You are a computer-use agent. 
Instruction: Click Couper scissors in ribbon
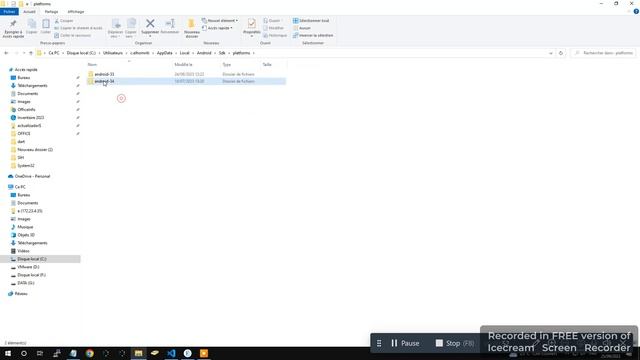tap(64, 20)
